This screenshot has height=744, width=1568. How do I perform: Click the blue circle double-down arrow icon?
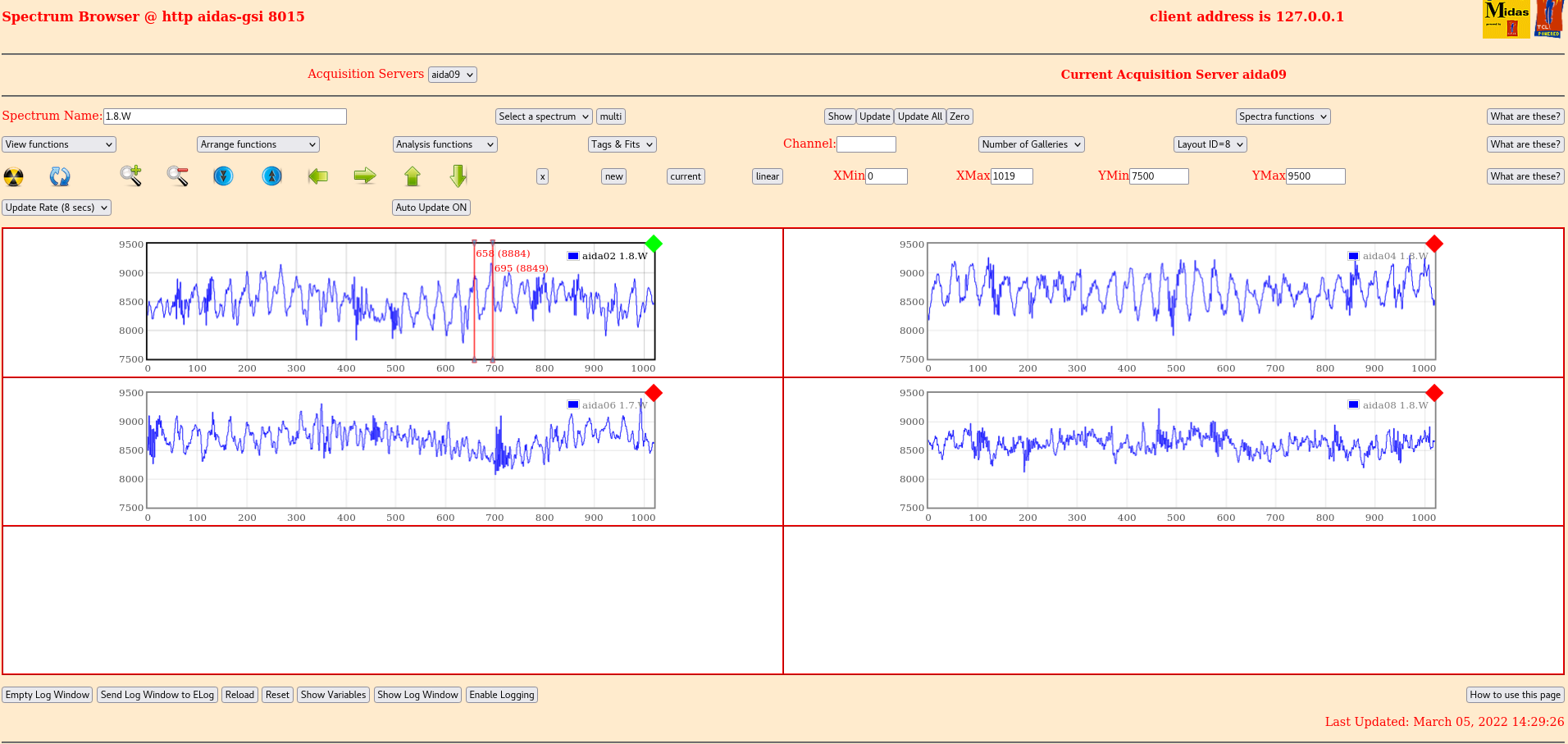(223, 176)
